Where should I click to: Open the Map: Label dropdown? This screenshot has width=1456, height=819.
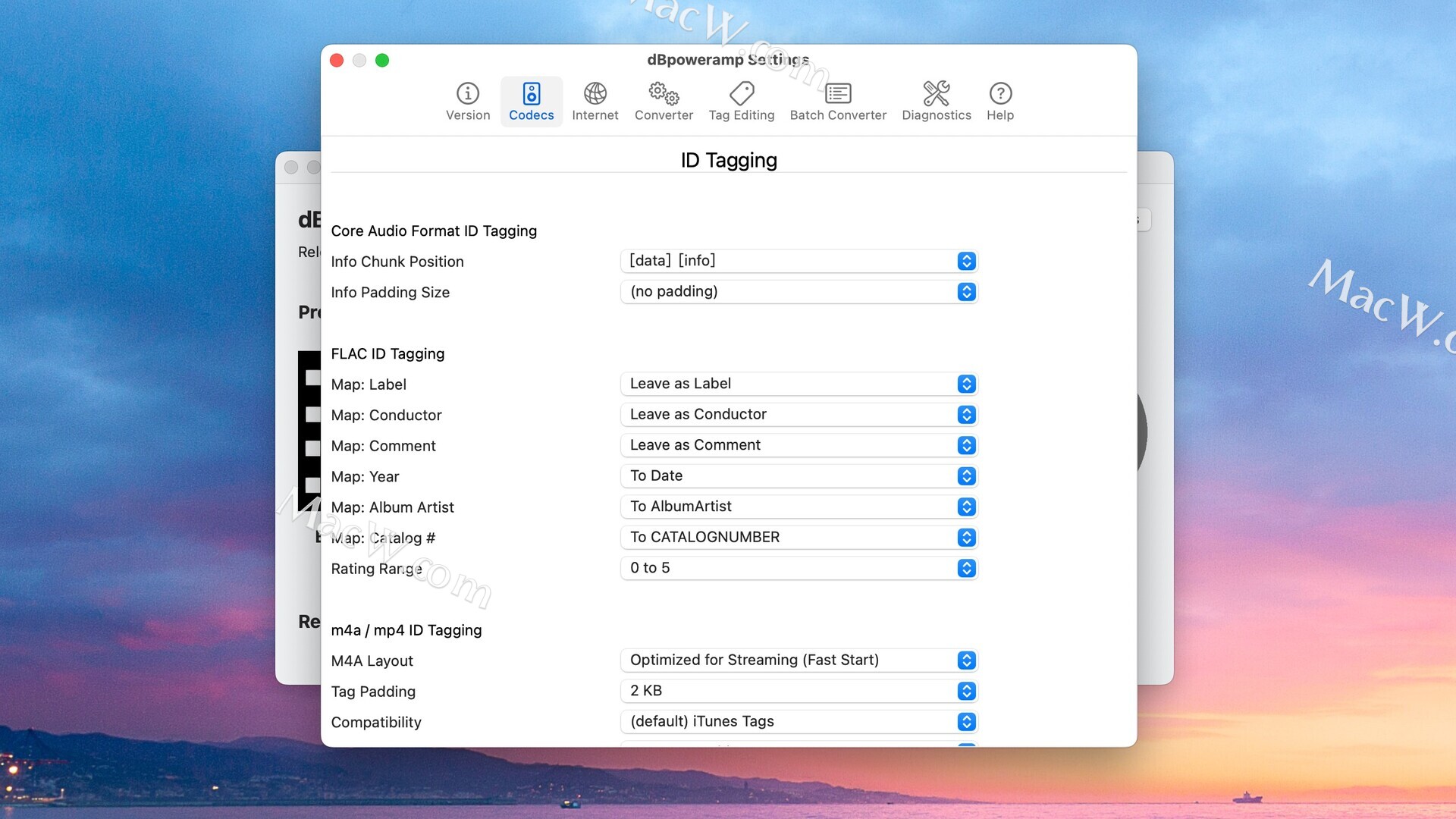click(799, 384)
